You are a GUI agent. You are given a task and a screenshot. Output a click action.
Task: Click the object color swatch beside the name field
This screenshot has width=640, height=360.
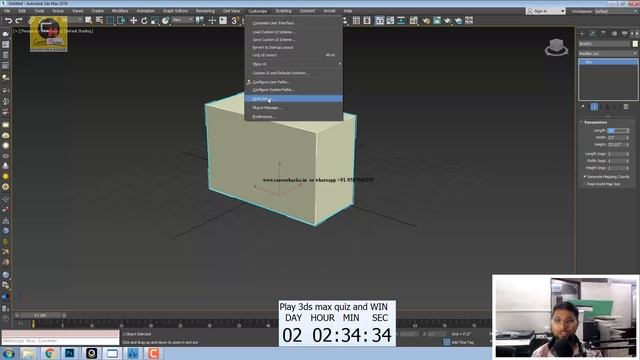pyautogui.click(x=635, y=44)
